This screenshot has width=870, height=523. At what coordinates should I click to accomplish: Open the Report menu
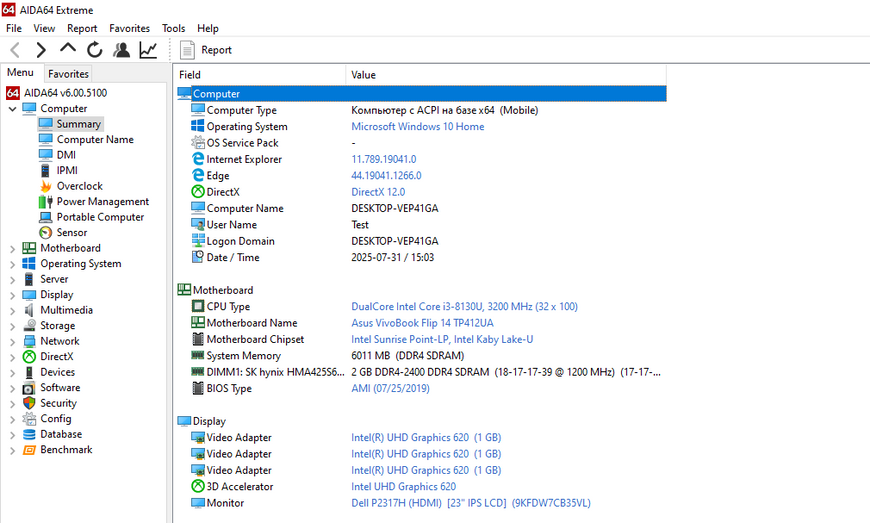click(x=82, y=28)
